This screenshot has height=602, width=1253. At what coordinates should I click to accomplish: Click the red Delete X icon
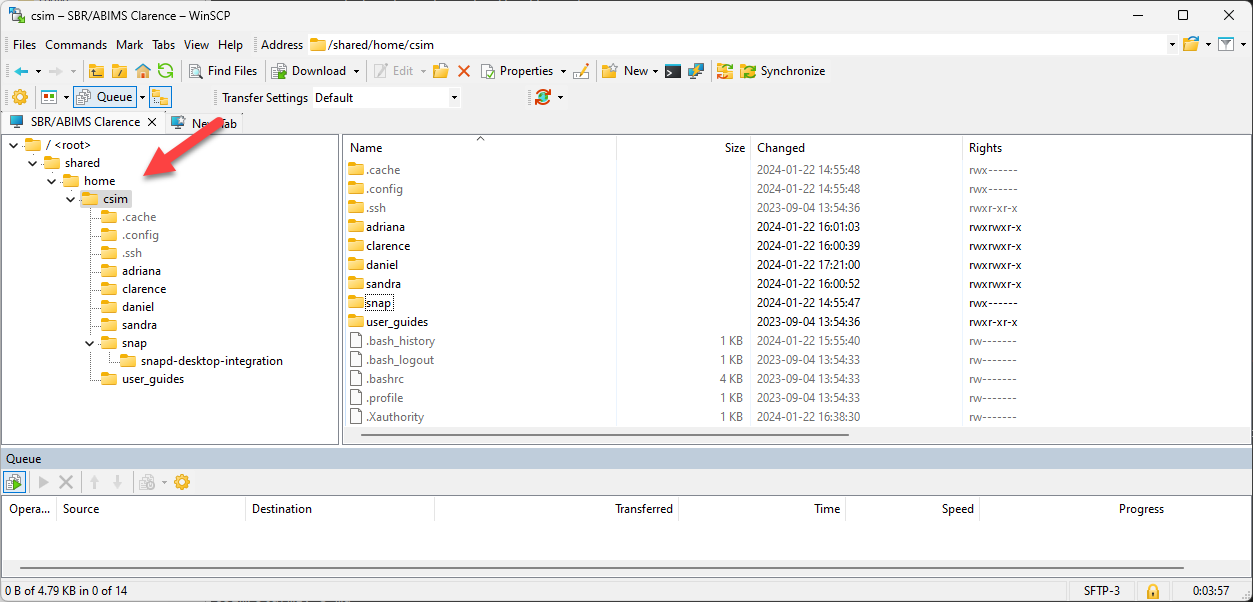coord(464,71)
